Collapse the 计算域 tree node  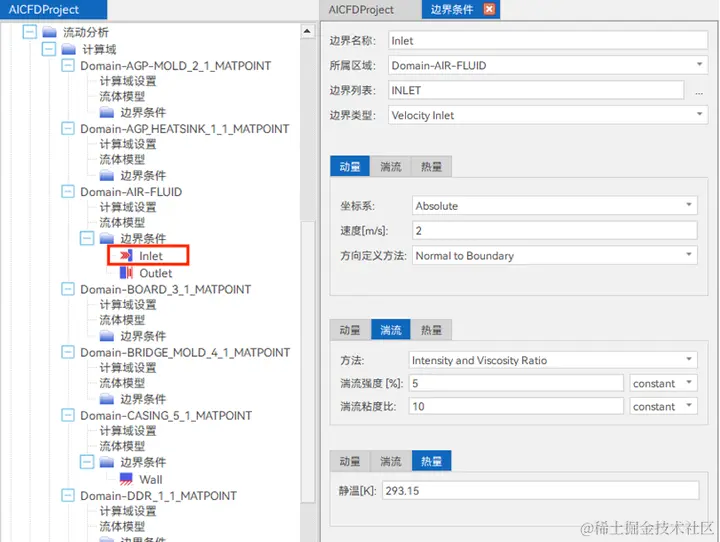coord(49,49)
